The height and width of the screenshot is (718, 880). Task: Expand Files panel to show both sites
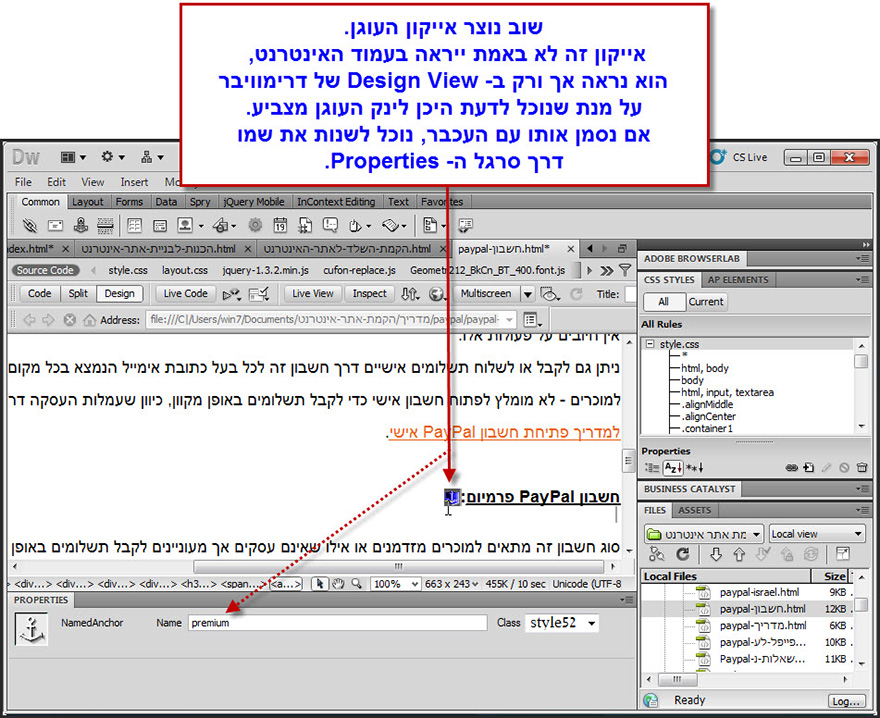click(x=842, y=554)
